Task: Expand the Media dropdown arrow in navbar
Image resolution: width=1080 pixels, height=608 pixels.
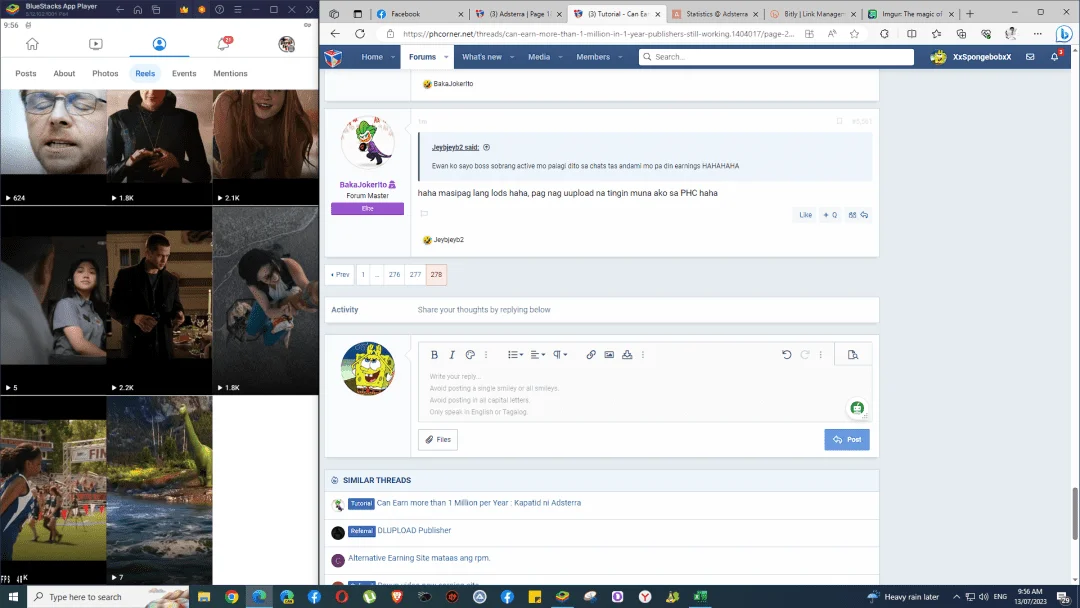Action: (x=560, y=57)
